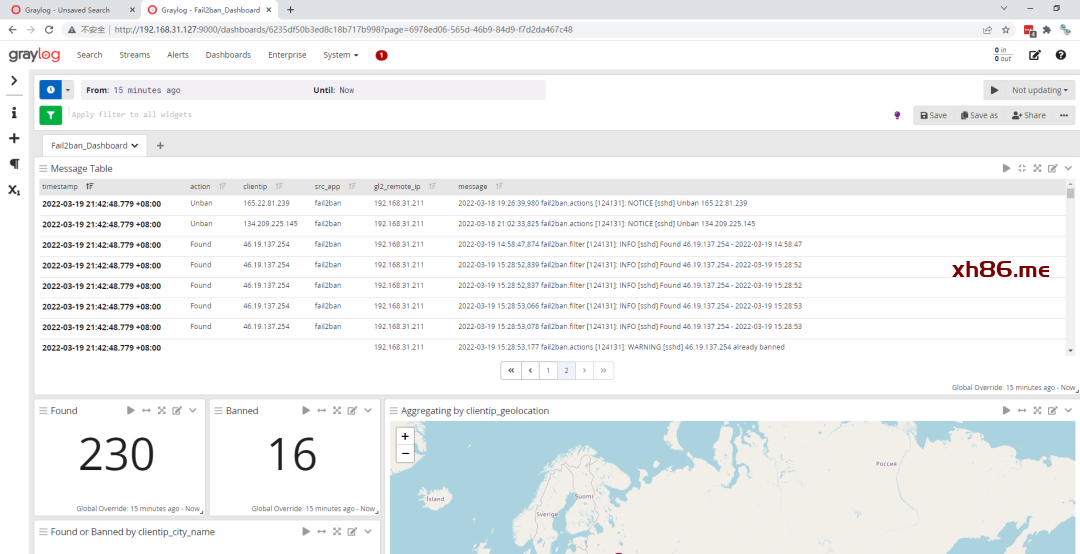This screenshot has width=1080, height=554.
Task: Edit the Message Table widget
Action: click(1052, 169)
